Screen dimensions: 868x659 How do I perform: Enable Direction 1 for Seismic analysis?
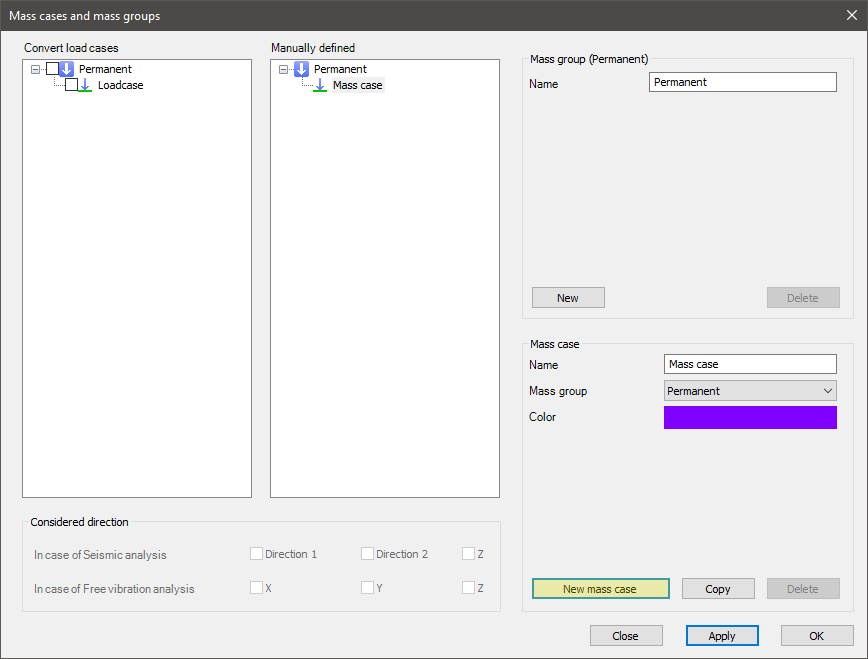click(256, 554)
